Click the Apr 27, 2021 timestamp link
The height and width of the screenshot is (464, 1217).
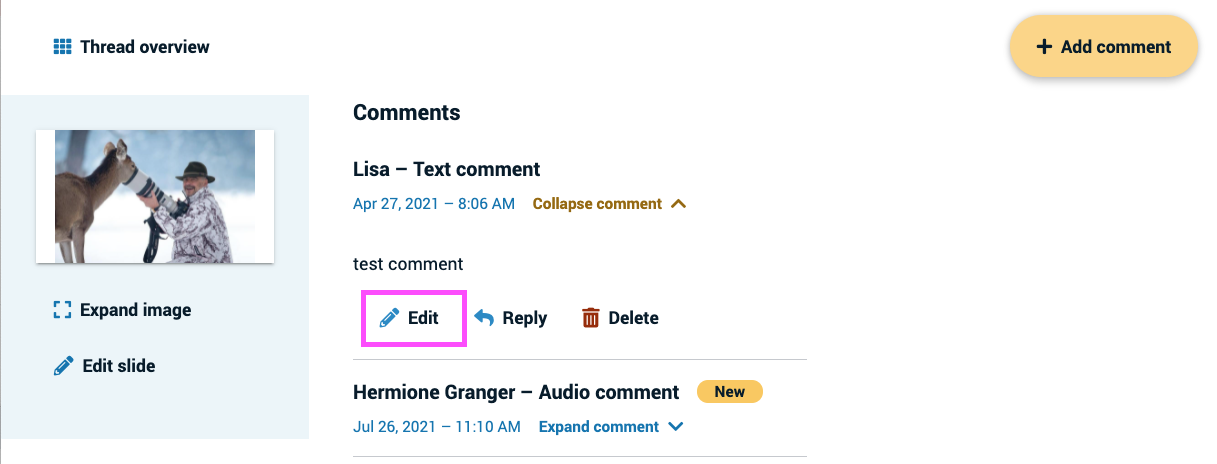pyautogui.click(x=434, y=204)
